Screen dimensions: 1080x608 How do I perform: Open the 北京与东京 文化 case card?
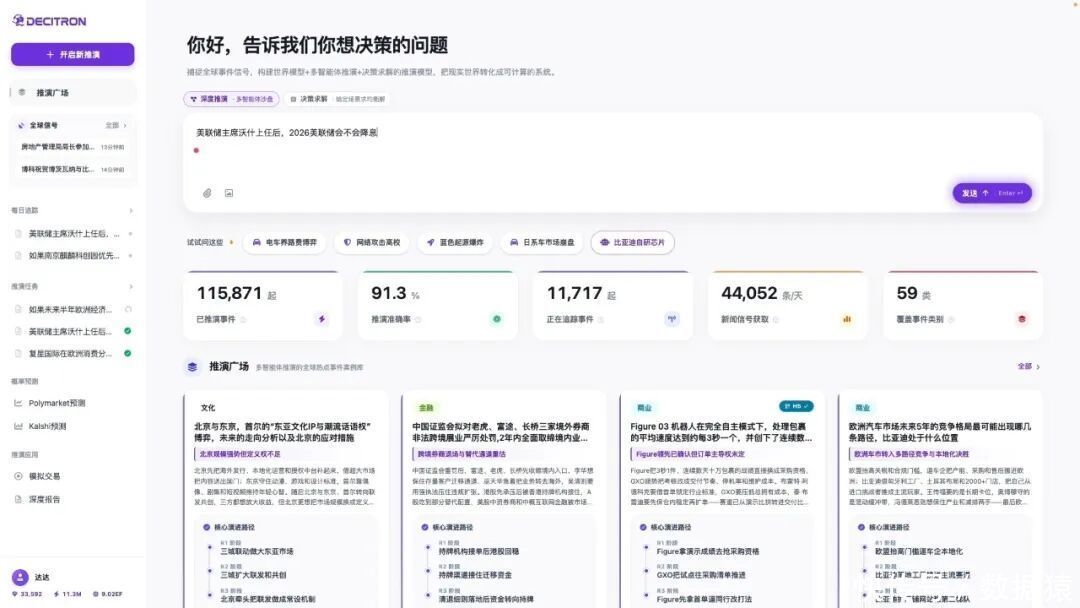(286, 500)
